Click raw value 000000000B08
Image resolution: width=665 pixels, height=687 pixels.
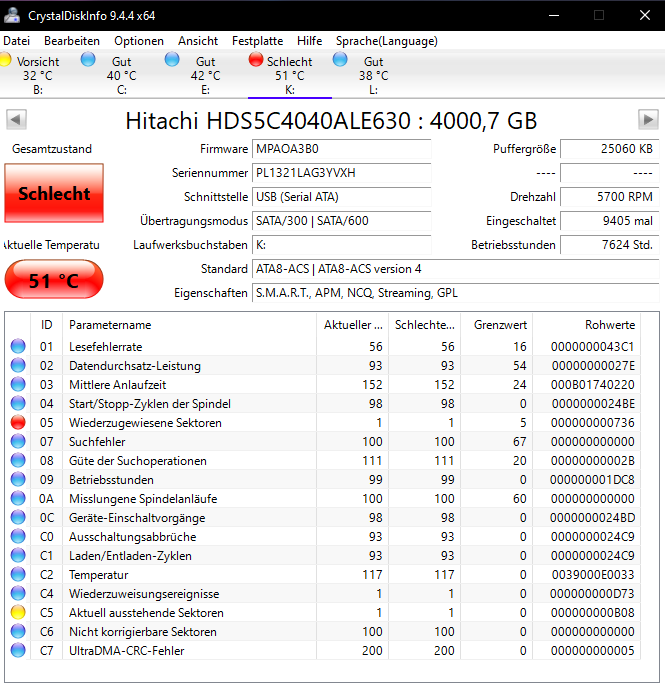click(592, 613)
